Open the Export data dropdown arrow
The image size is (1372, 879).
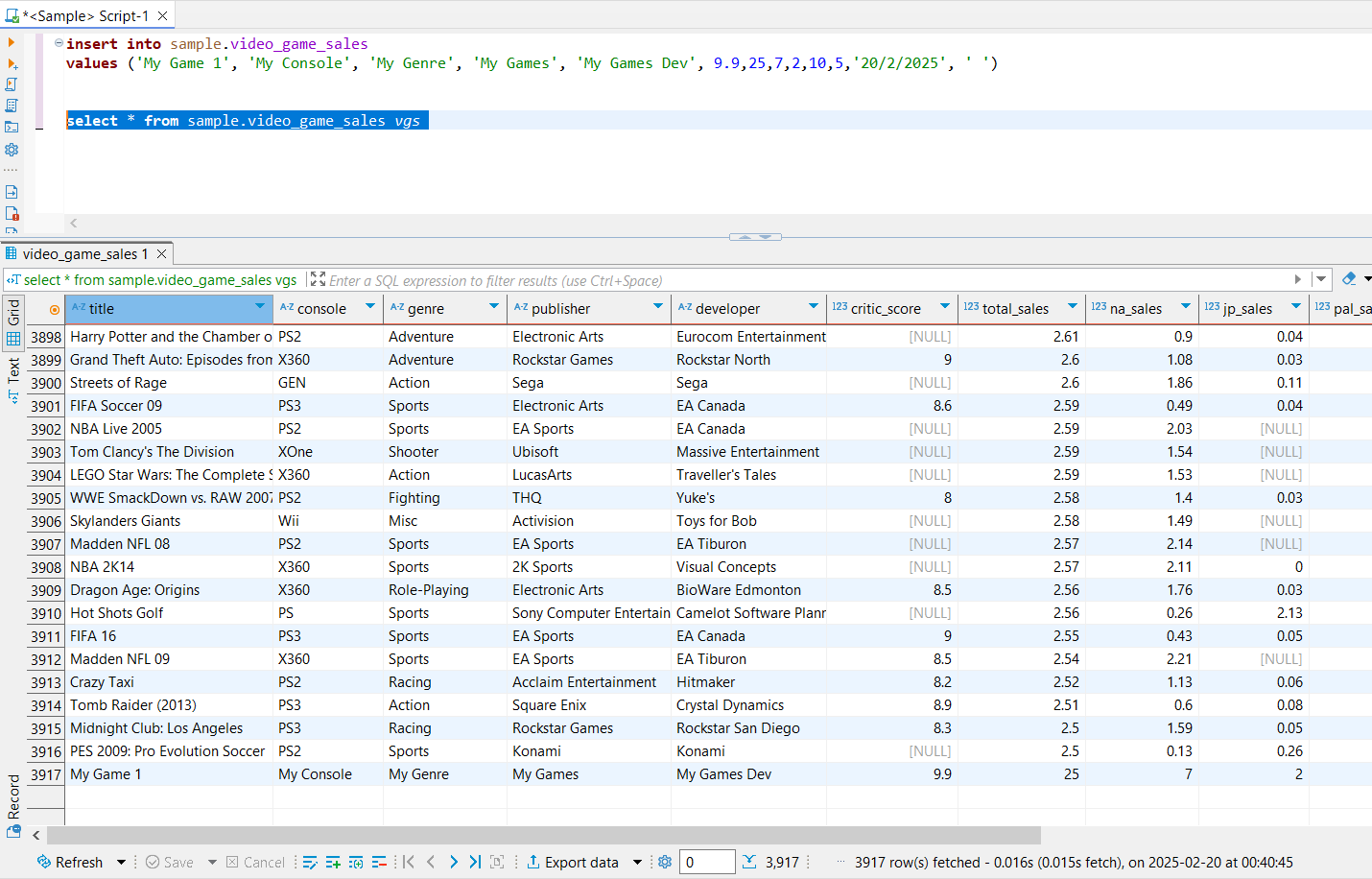637,862
